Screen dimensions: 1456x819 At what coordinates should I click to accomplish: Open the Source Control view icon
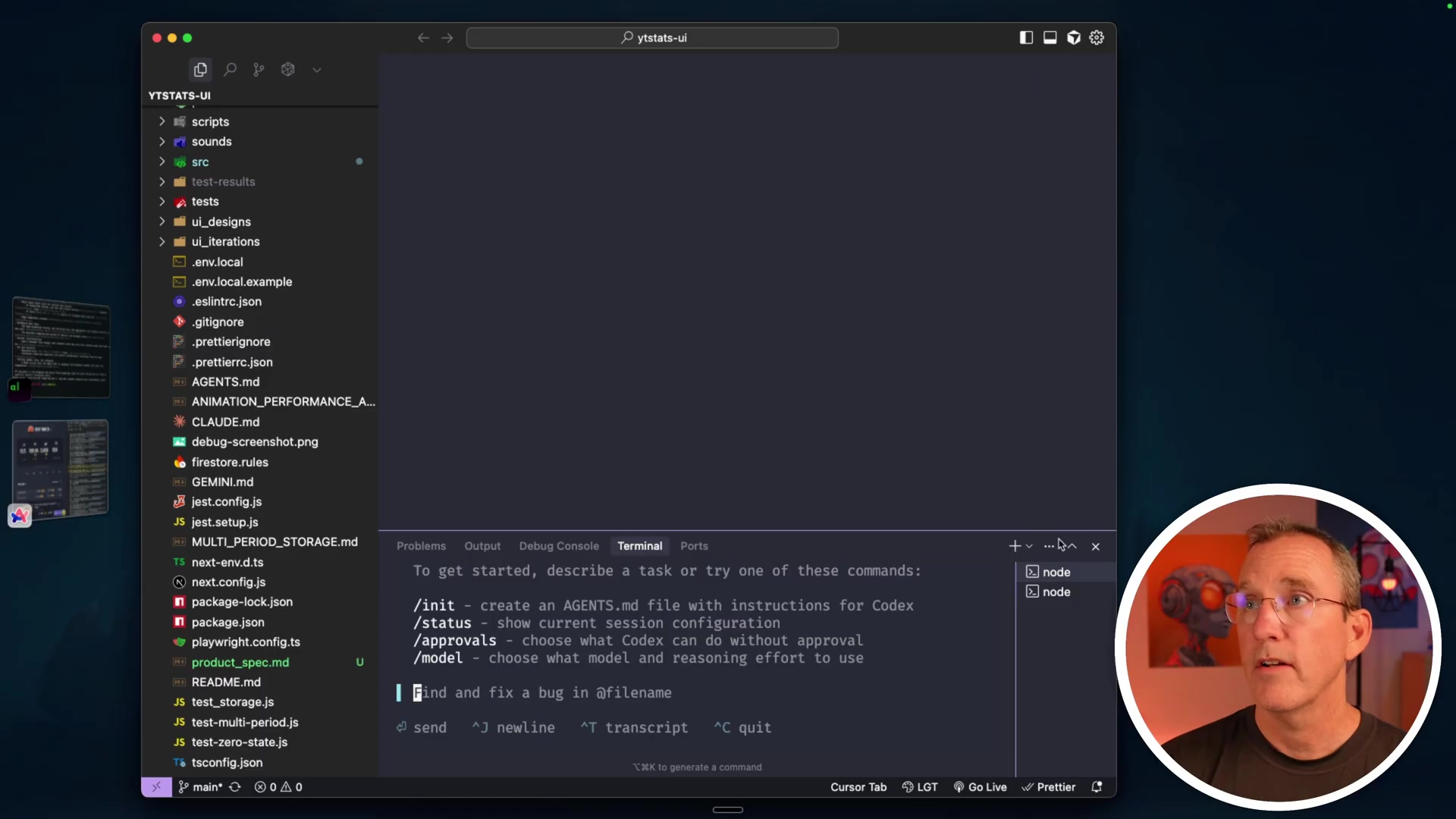pos(259,70)
